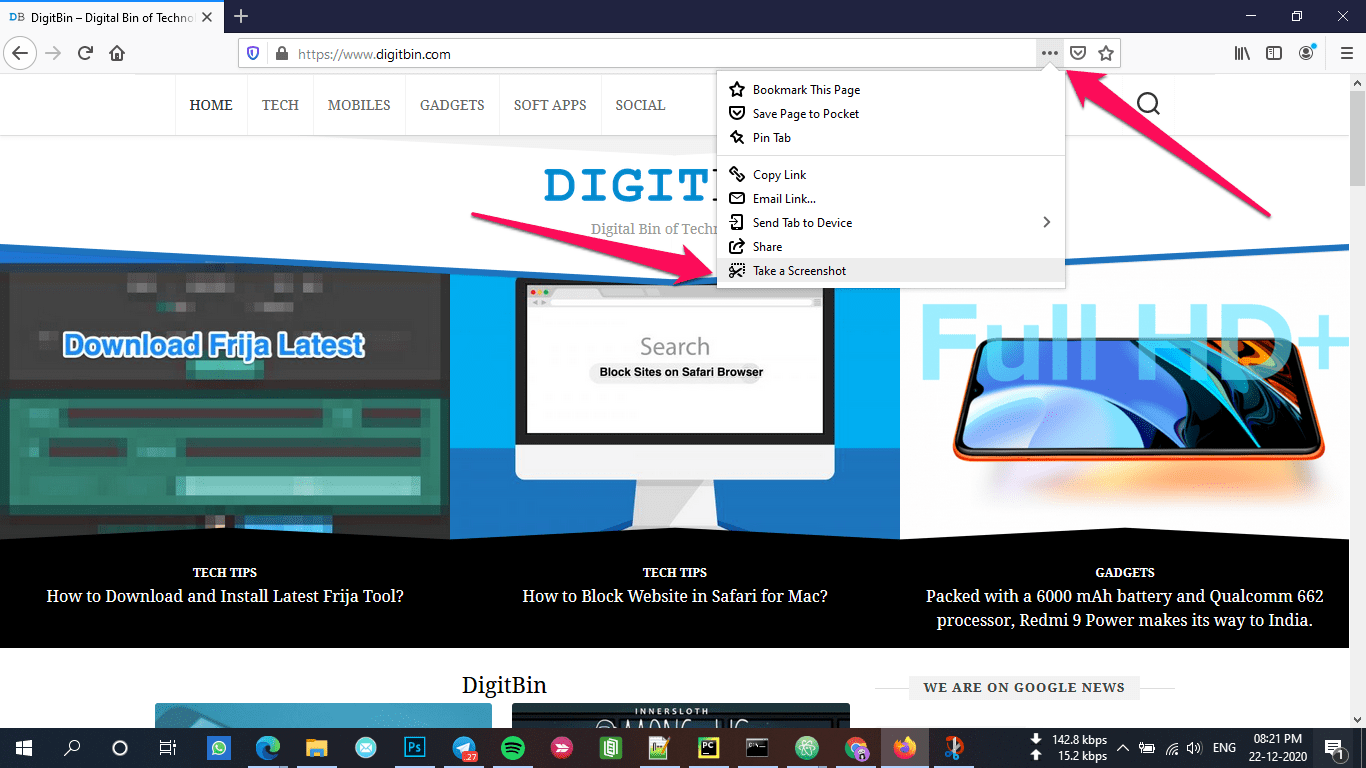
Task: Open the GADGETS nav item
Action: click(452, 105)
